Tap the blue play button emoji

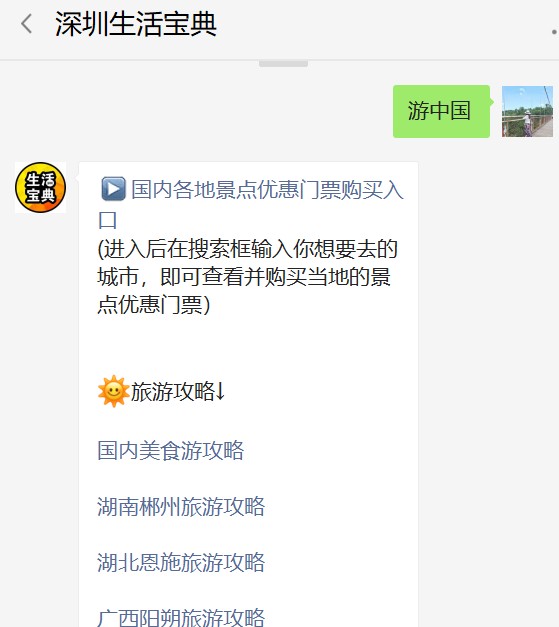[x=114, y=189]
